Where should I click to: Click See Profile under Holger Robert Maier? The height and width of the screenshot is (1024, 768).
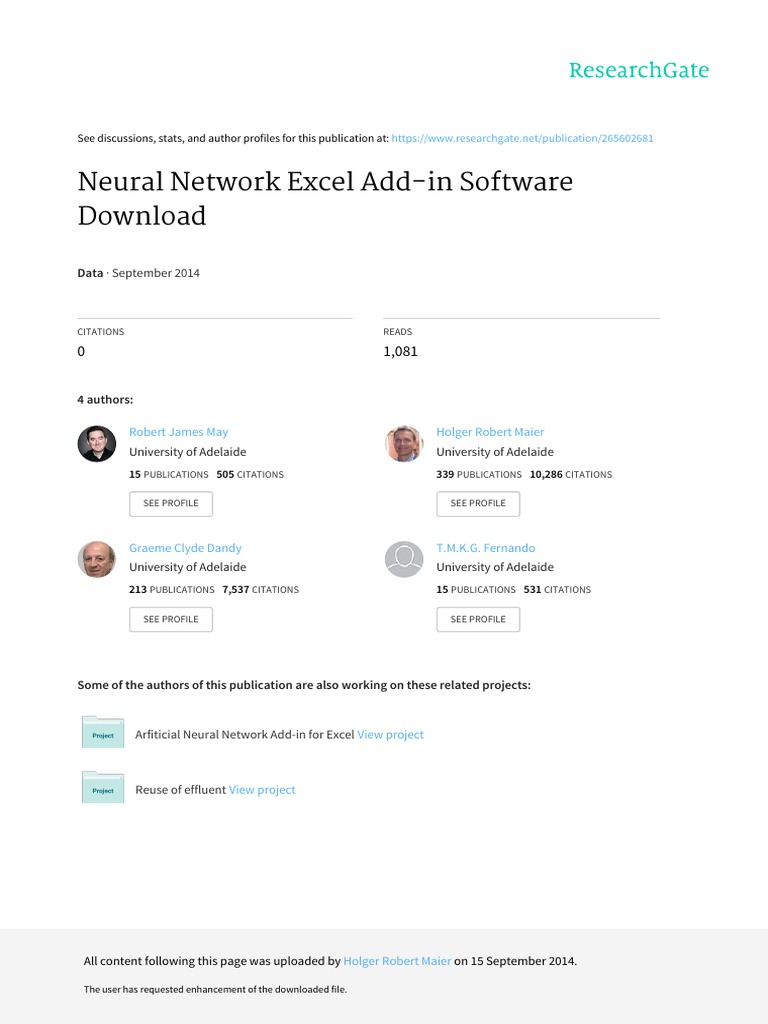tap(478, 503)
